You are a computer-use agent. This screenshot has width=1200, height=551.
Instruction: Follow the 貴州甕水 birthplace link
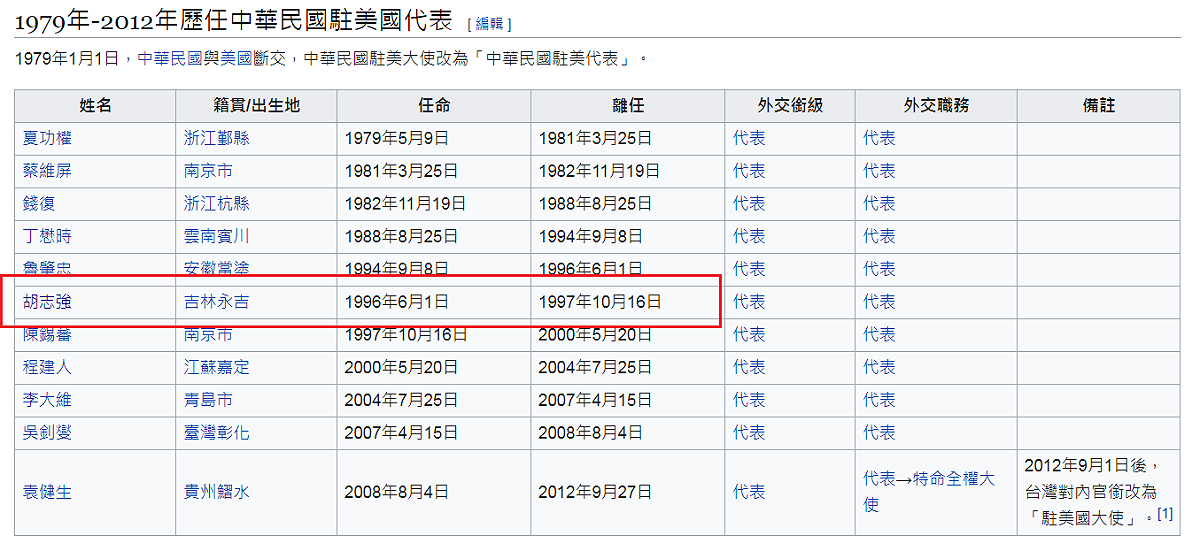217,492
